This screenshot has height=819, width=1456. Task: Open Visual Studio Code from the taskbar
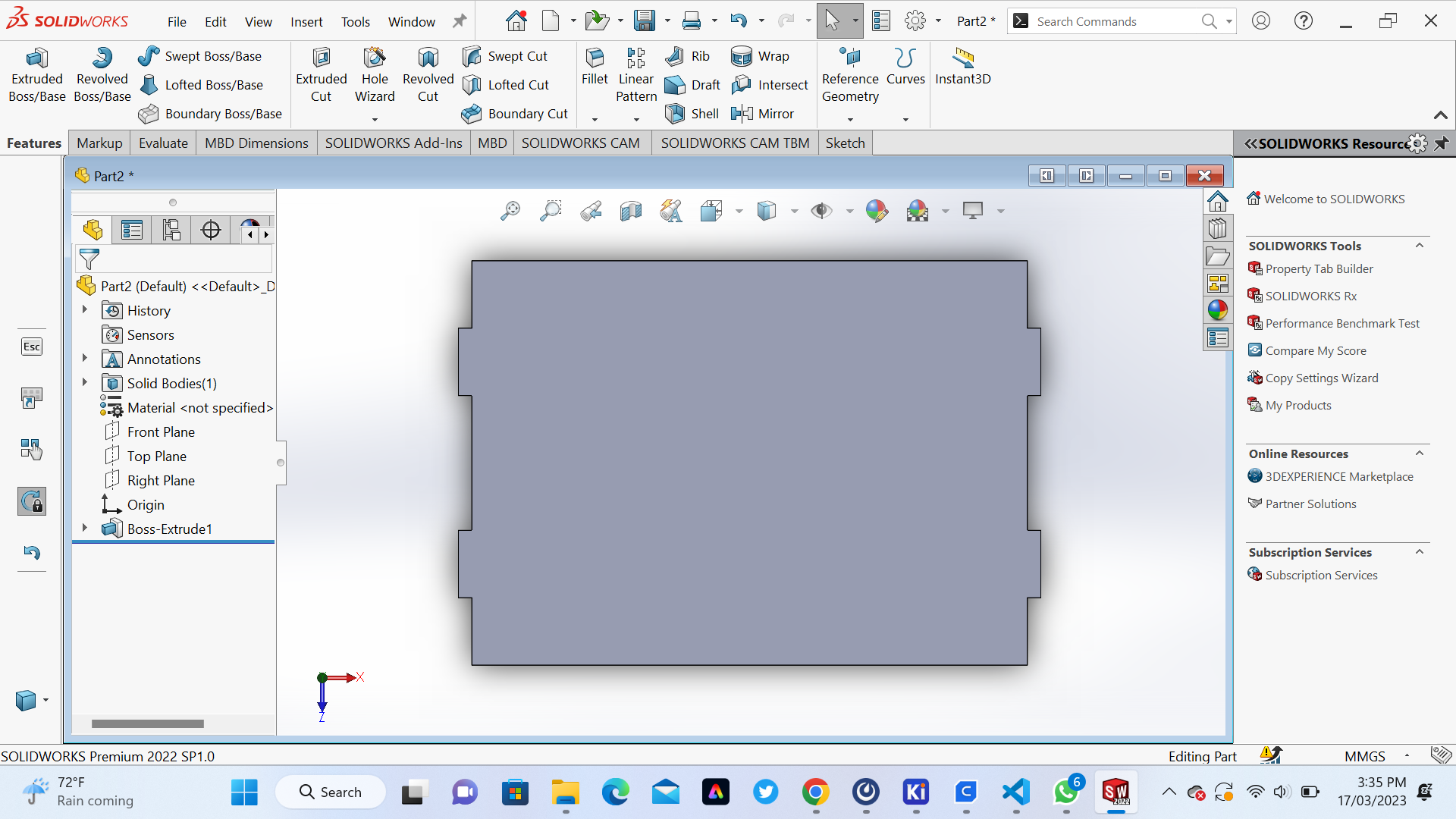click(x=1015, y=792)
